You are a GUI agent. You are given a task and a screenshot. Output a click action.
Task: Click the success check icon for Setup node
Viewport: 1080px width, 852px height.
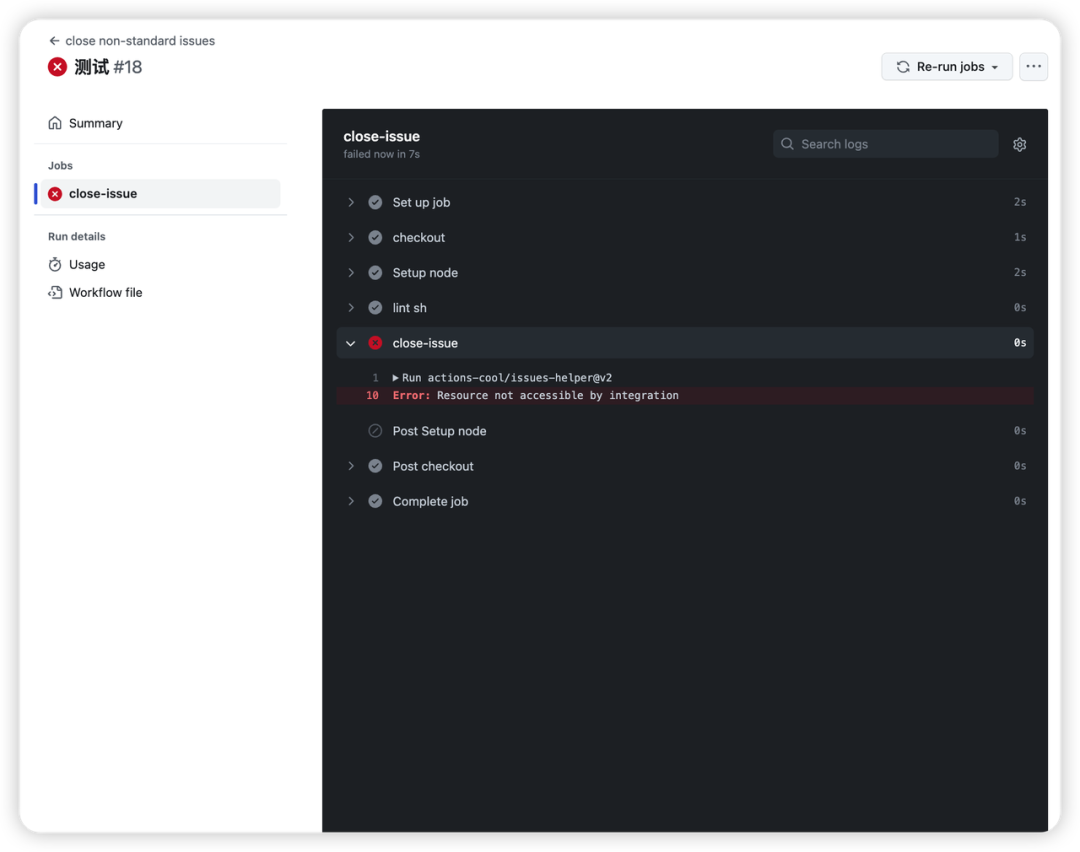375,273
